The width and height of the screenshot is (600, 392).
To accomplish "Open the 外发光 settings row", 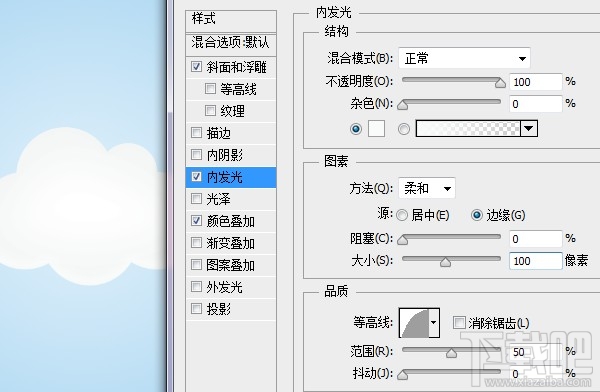I will point(231,287).
